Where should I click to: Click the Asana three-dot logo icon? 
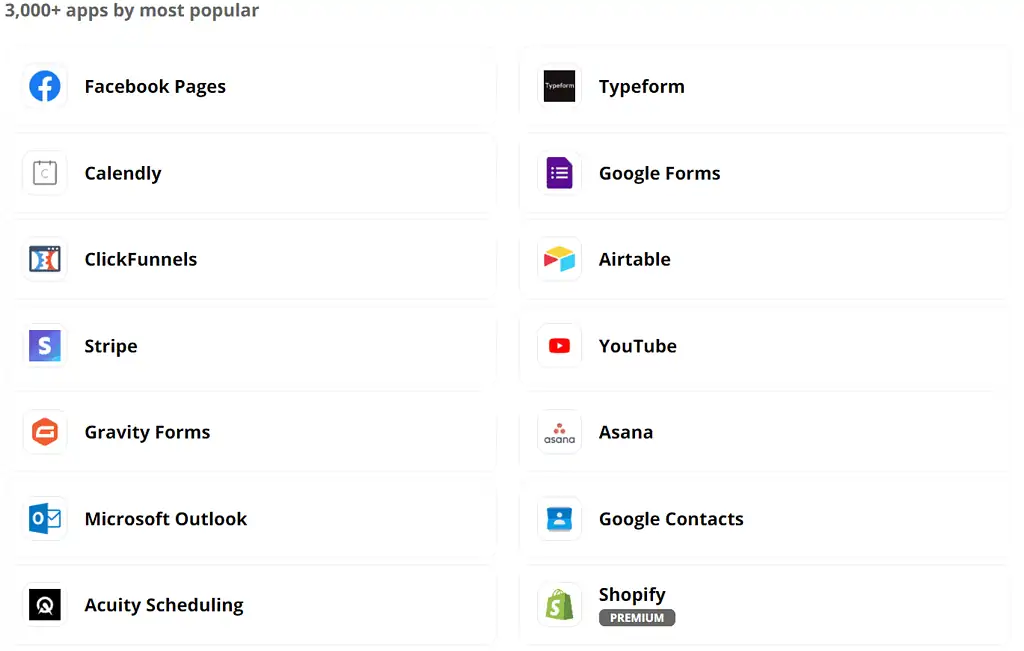click(559, 432)
